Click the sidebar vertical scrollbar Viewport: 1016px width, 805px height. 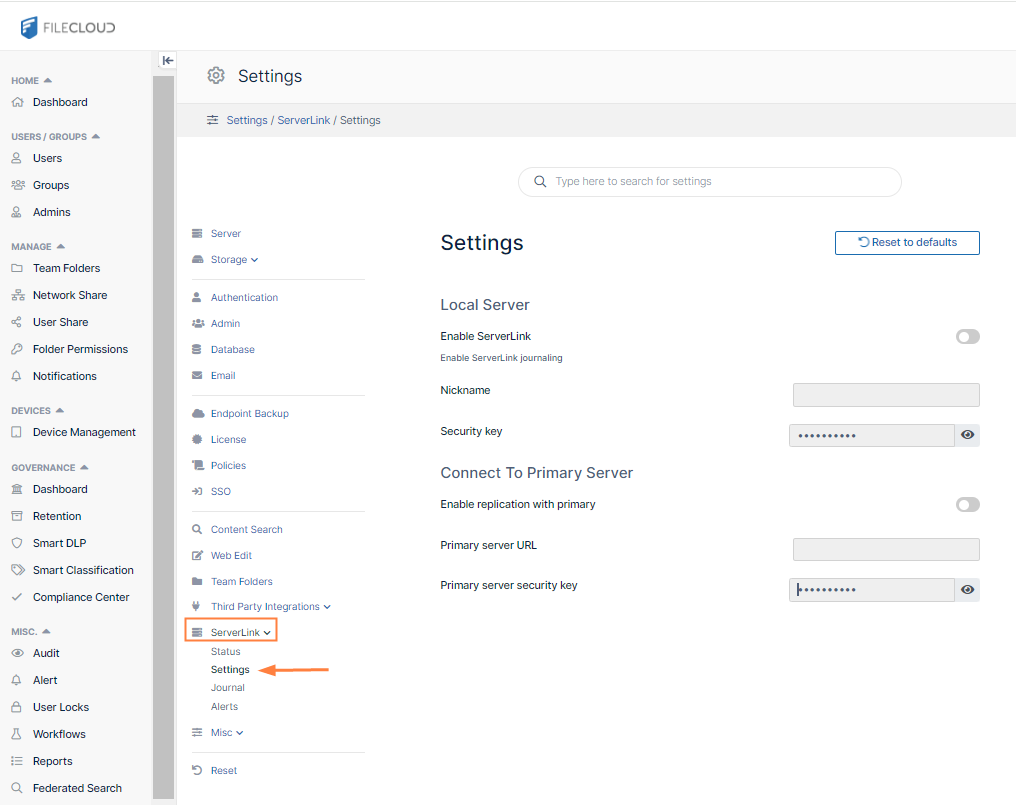coord(164,430)
